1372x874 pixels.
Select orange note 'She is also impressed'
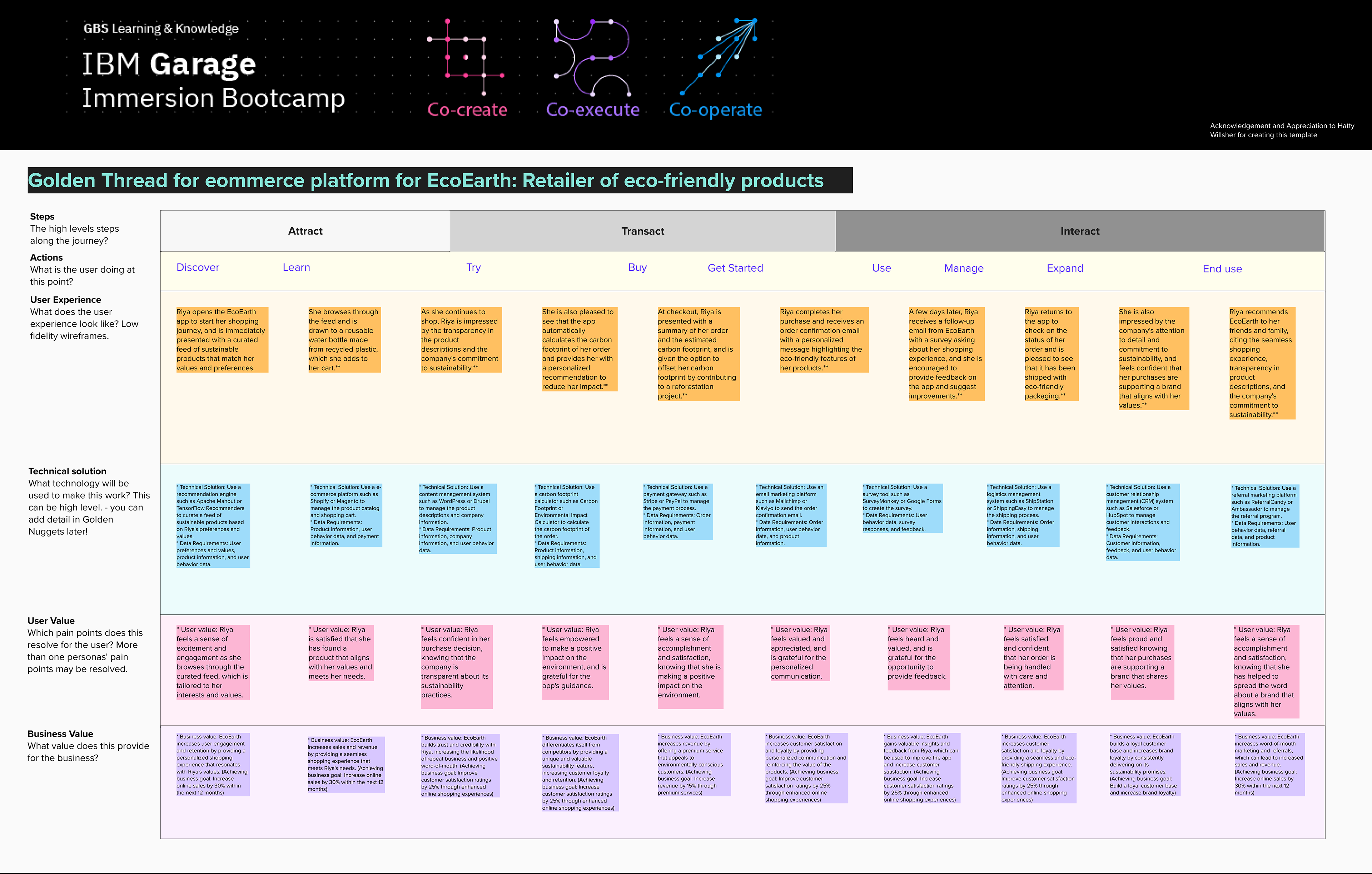click(x=1153, y=359)
